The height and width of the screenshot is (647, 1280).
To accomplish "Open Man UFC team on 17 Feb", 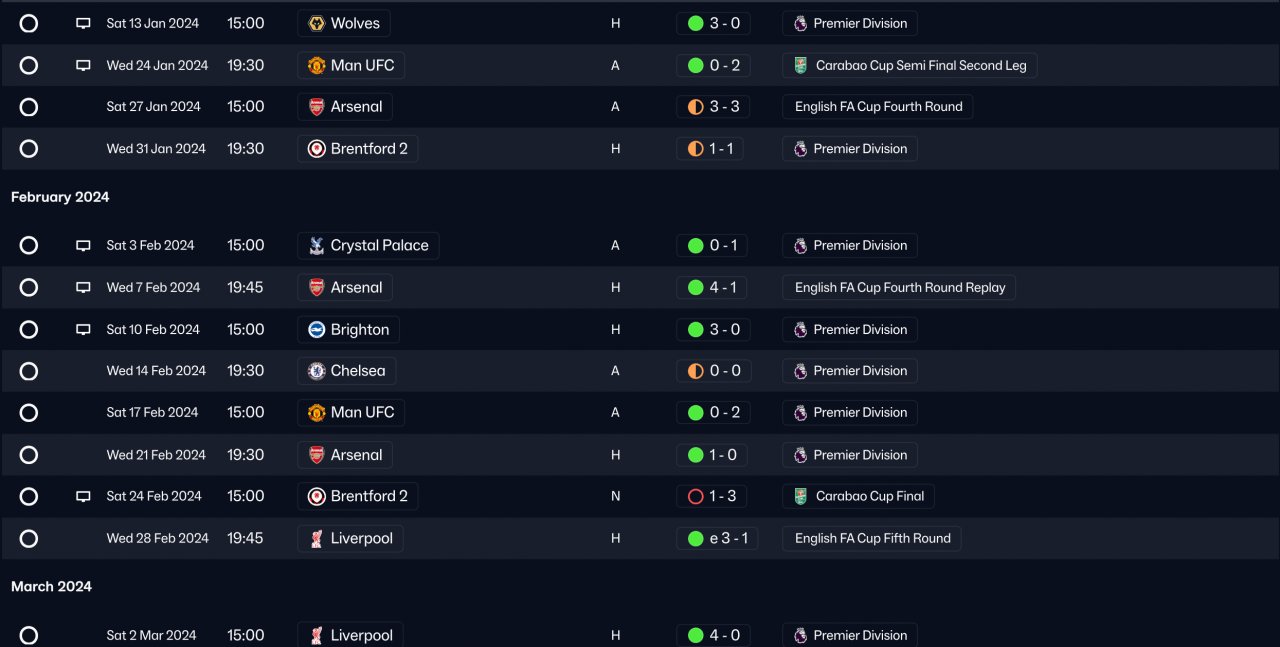I will tap(351, 412).
